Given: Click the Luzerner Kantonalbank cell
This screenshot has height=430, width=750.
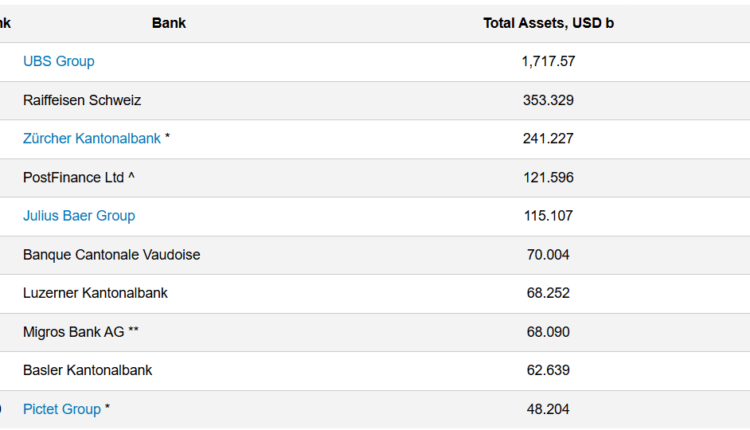Looking at the screenshot, I should [x=95, y=293].
